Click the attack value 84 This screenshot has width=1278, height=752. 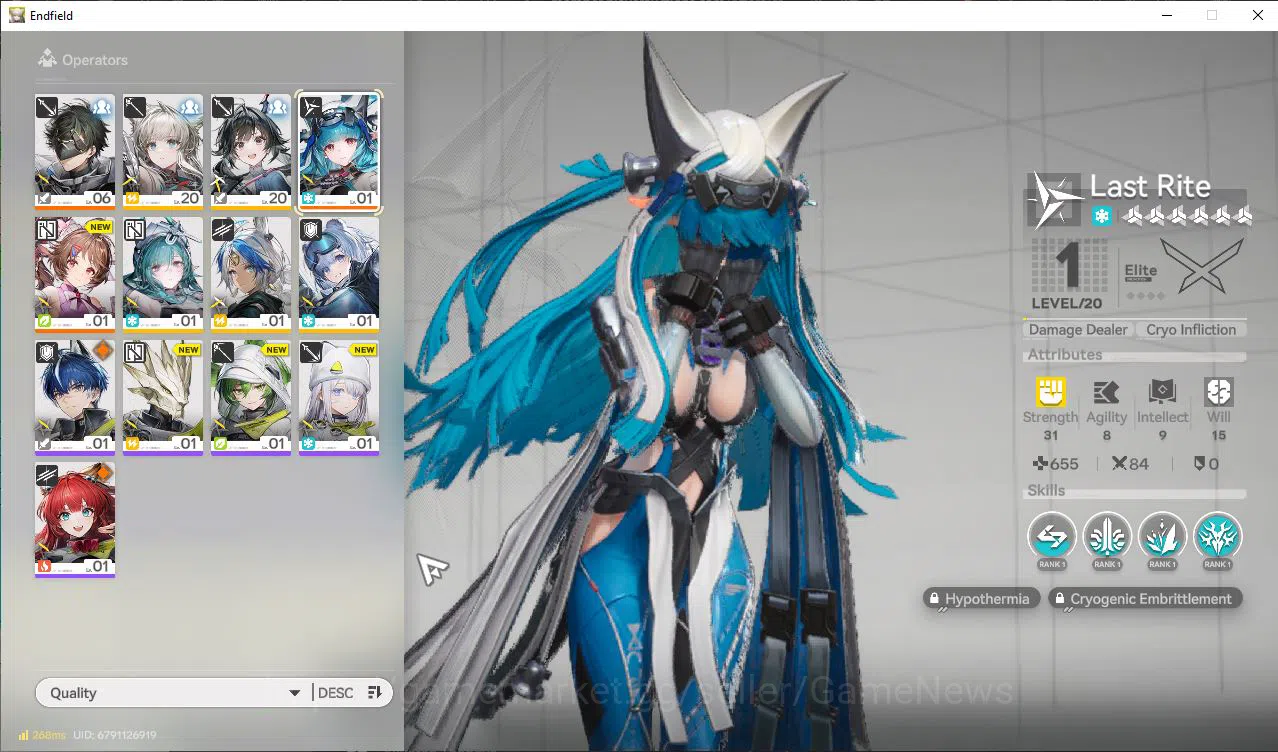(x=1131, y=464)
